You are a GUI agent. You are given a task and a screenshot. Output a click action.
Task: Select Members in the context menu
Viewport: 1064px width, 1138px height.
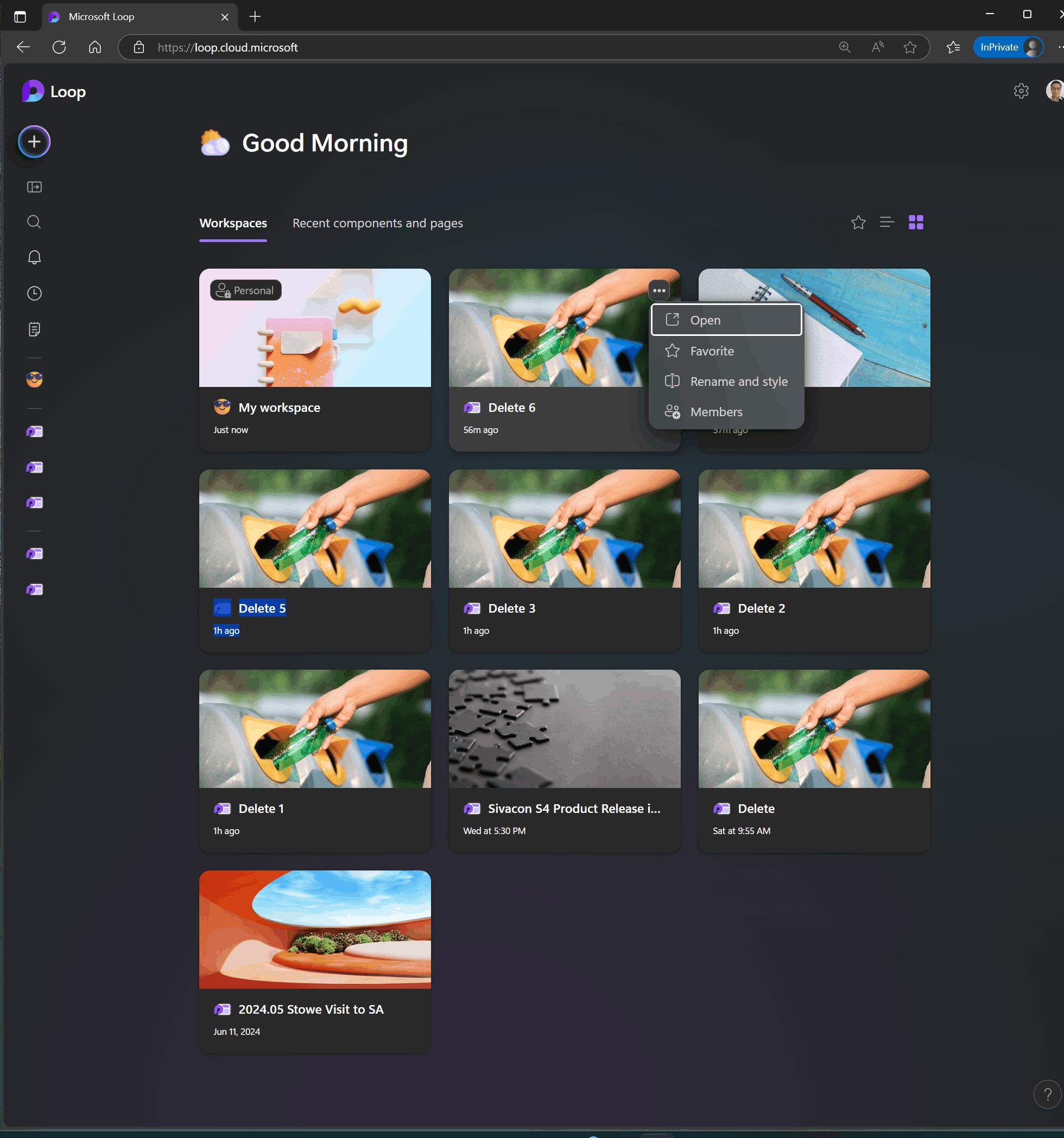click(717, 411)
